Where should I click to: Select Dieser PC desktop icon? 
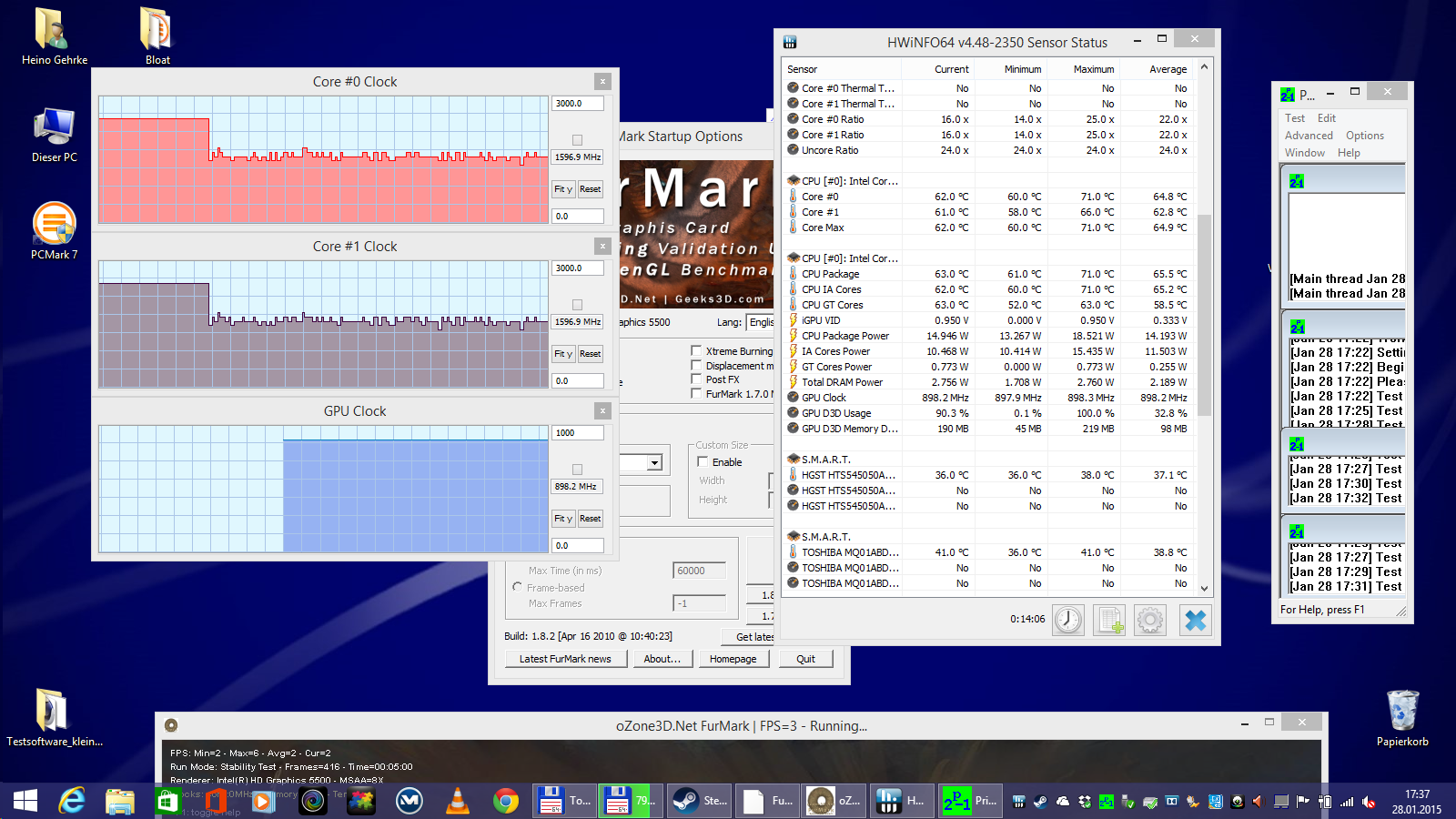pyautogui.click(x=55, y=135)
